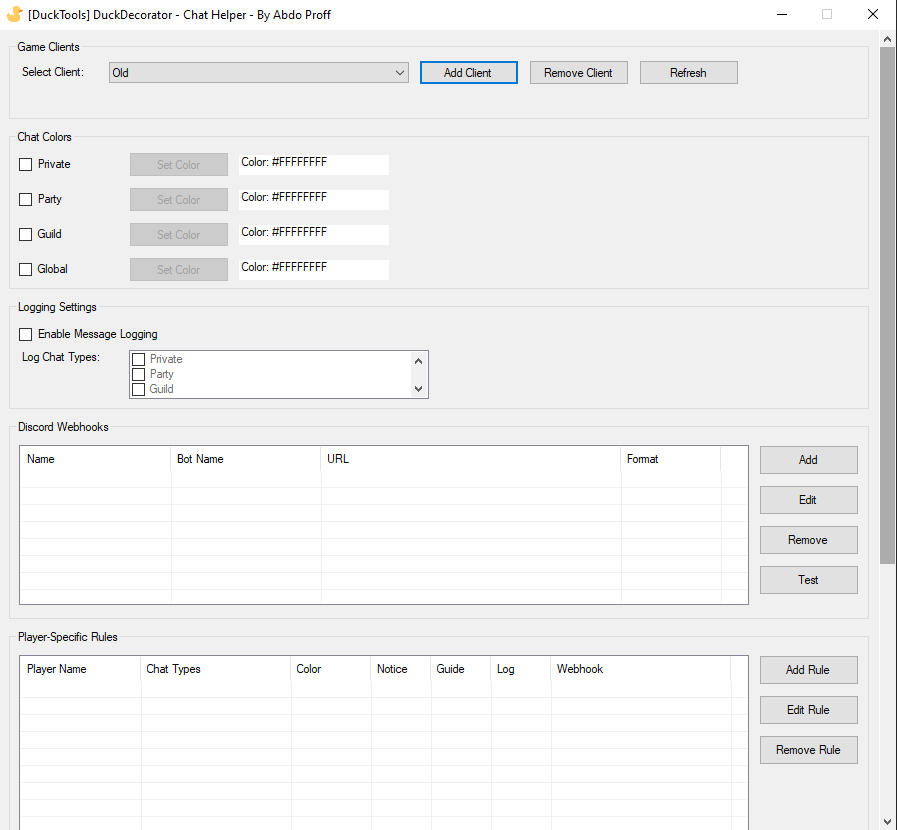Refresh the game clients list
Image resolution: width=897 pixels, height=830 pixels.
(688, 72)
